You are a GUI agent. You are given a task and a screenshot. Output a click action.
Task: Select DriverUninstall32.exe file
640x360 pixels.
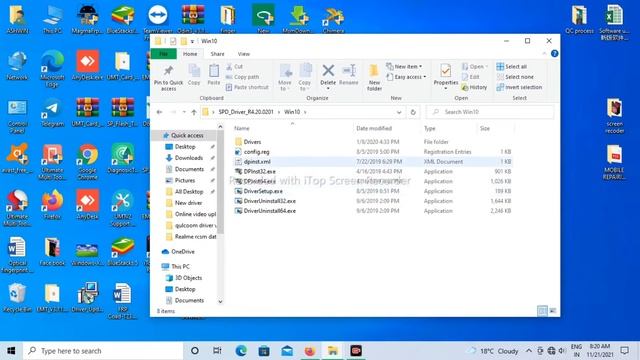point(269,201)
